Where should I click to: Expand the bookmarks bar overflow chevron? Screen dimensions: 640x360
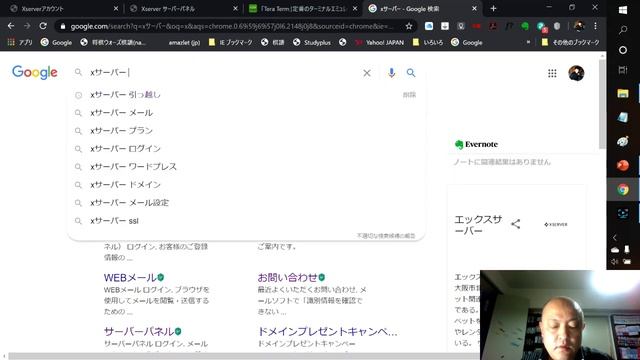(529, 42)
